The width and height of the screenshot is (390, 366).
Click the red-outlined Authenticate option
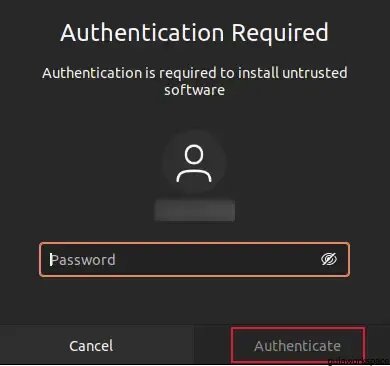point(298,345)
